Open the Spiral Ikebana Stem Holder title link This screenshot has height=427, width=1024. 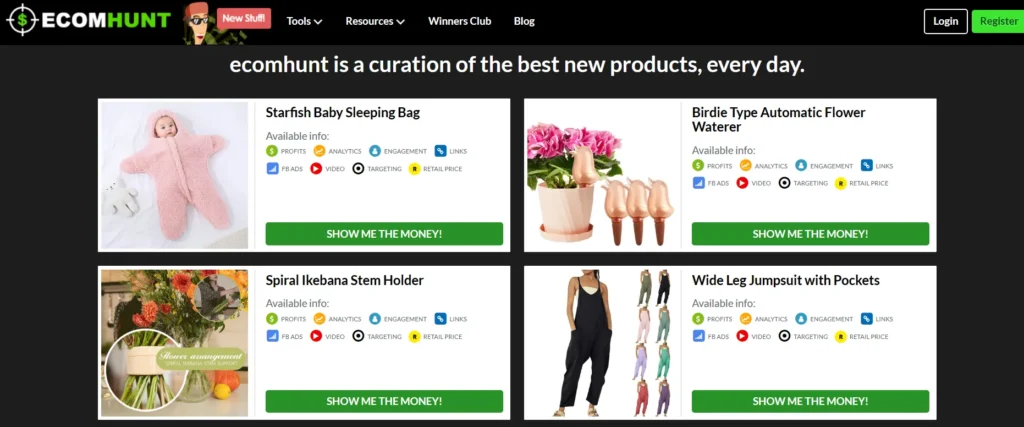(x=344, y=280)
